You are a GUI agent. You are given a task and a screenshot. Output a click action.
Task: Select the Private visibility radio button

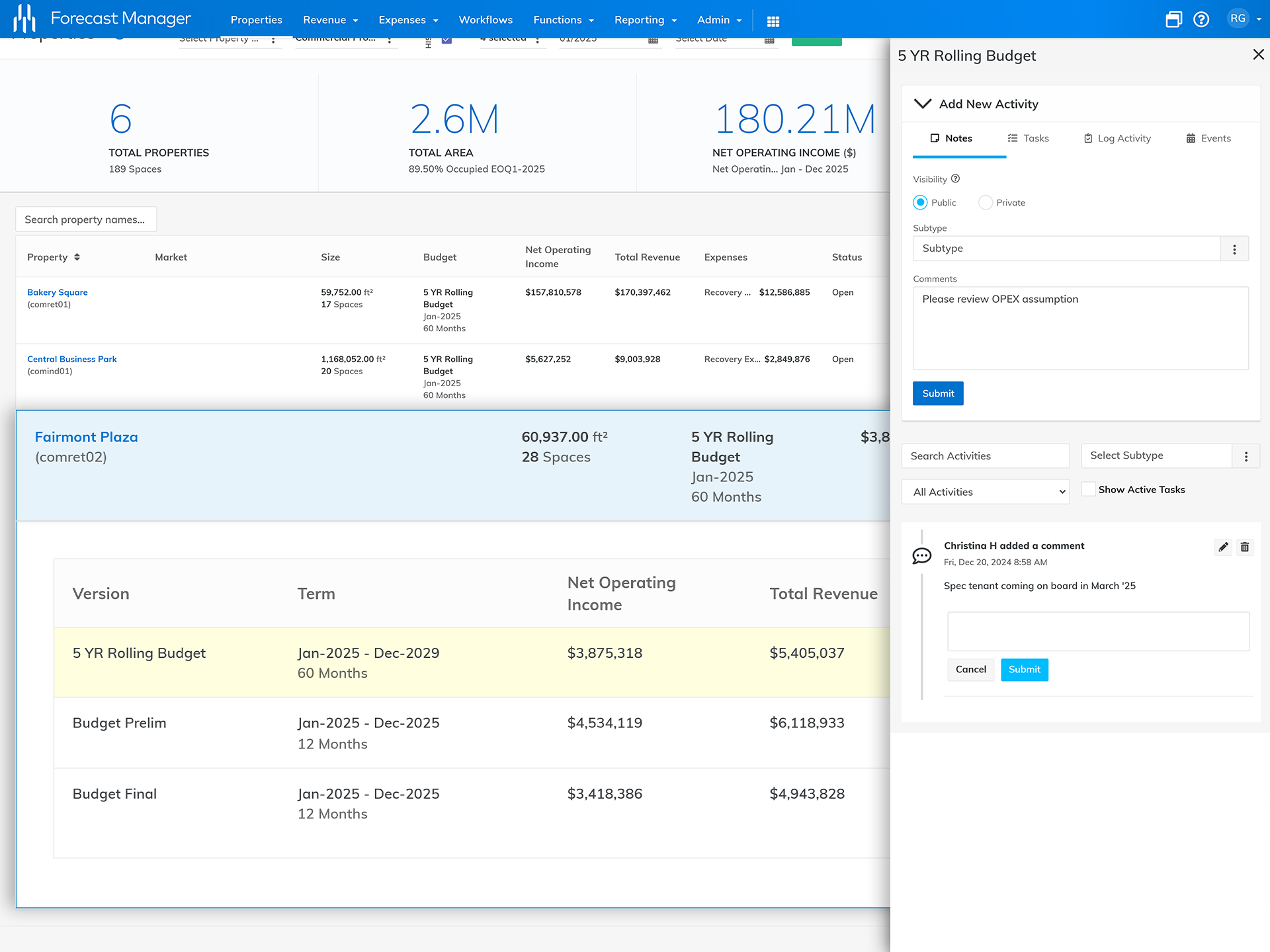[x=985, y=202]
